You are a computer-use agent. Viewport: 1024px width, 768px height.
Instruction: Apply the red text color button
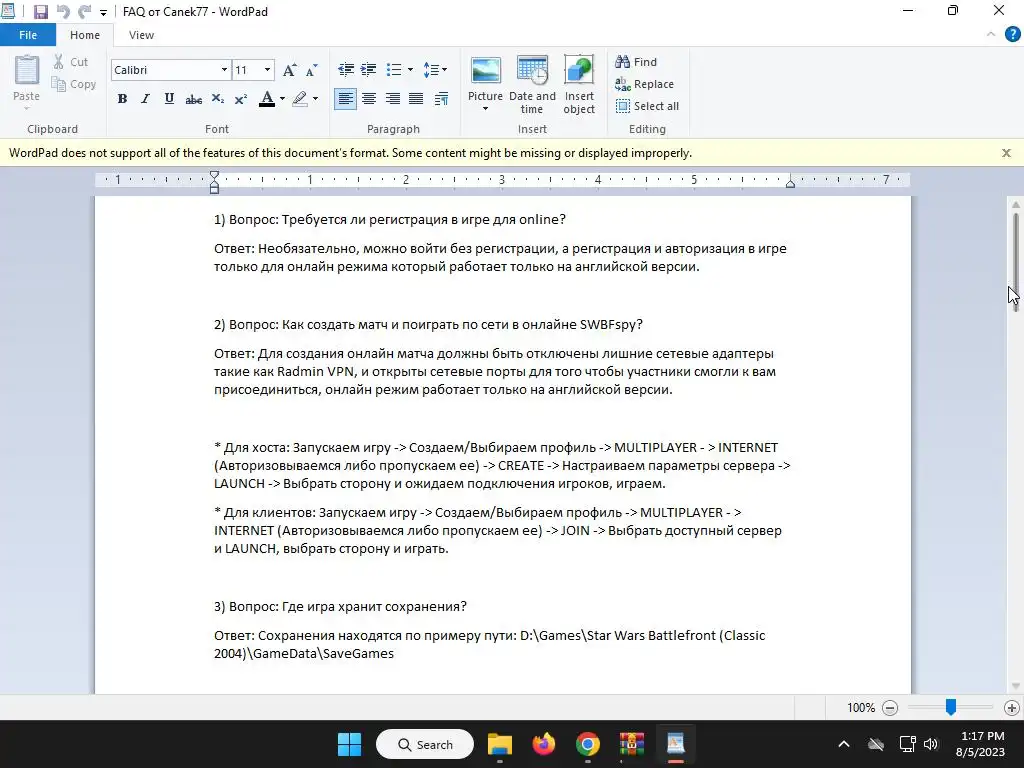266,99
